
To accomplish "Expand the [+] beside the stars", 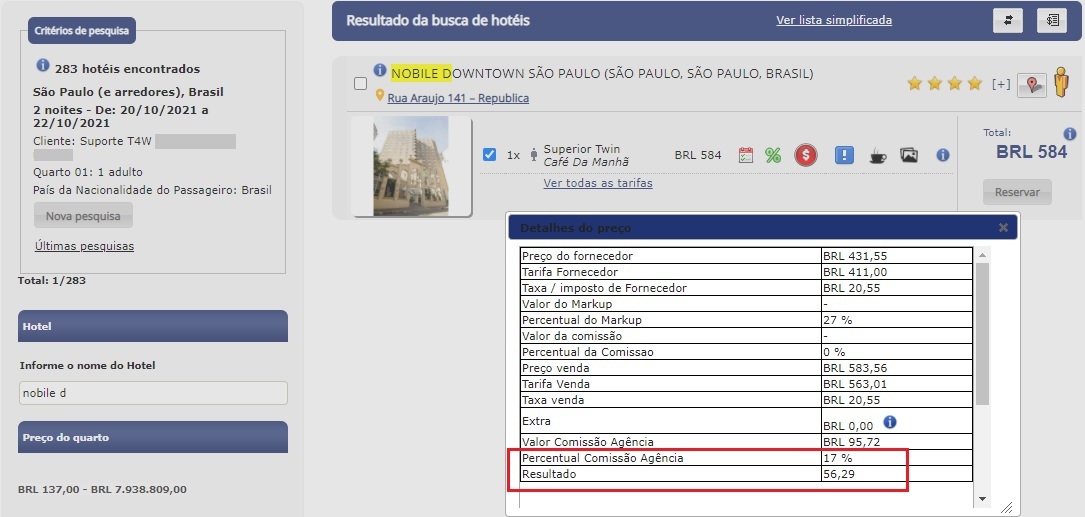I will 1001,84.
